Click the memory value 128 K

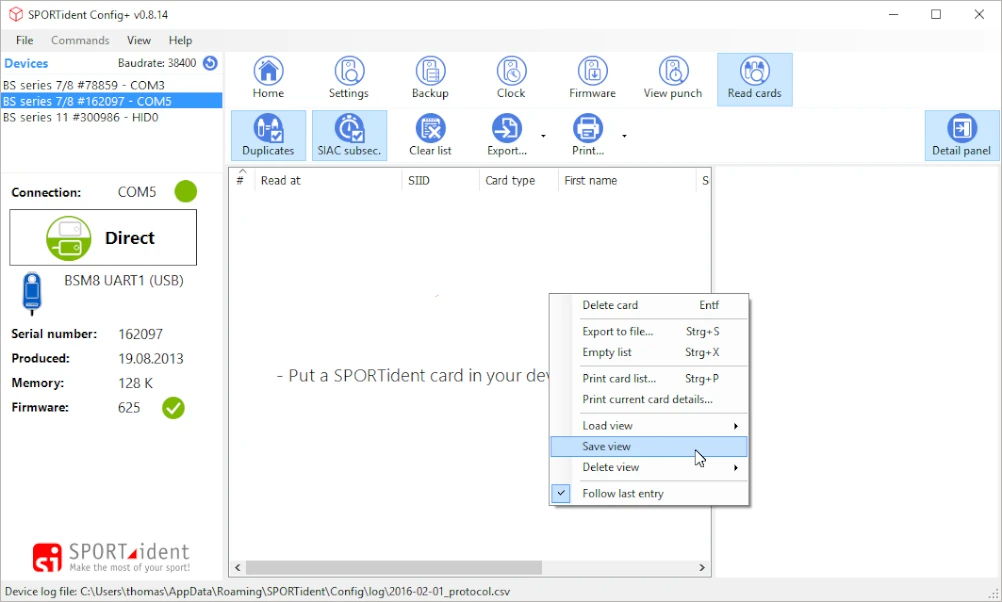point(135,383)
